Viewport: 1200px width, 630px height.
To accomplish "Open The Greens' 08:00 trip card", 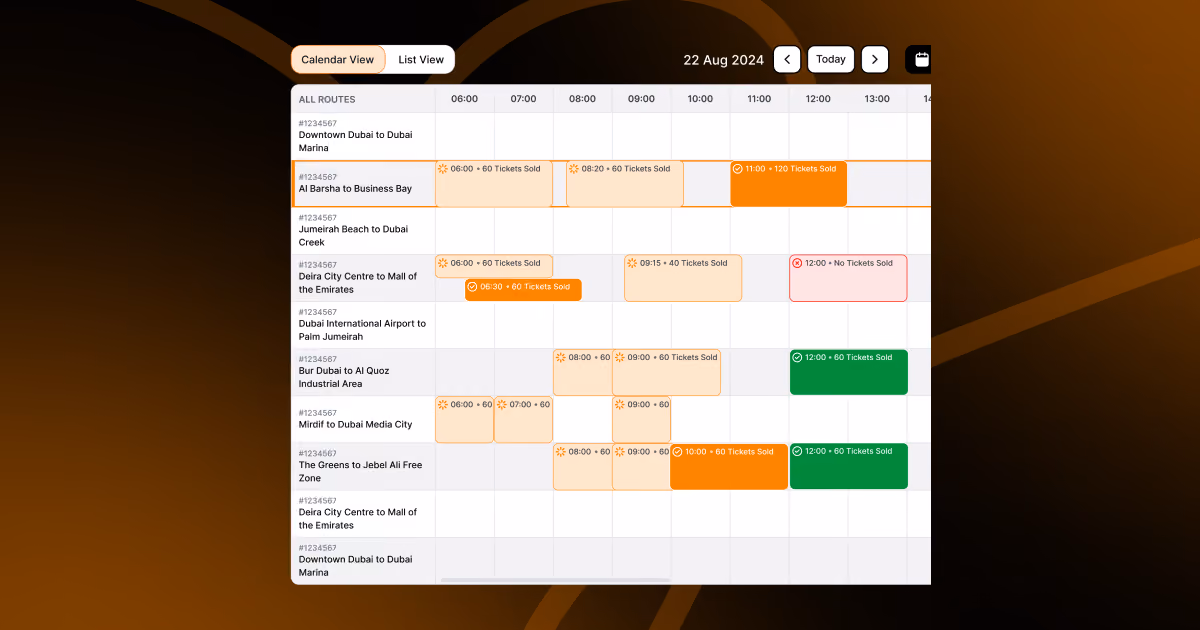I will pyautogui.click(x=583, y=466).
